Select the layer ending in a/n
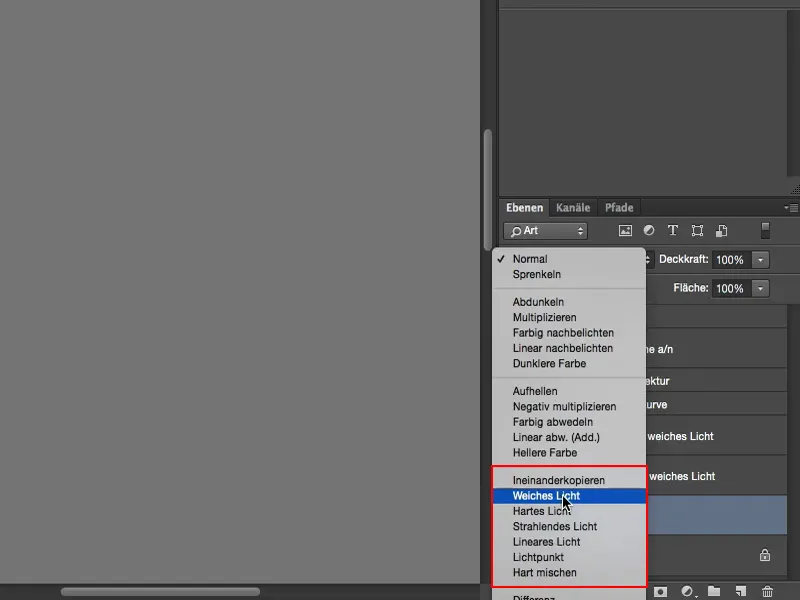Image resolution: width=800 pixels, height=600 pixels. 716,349
